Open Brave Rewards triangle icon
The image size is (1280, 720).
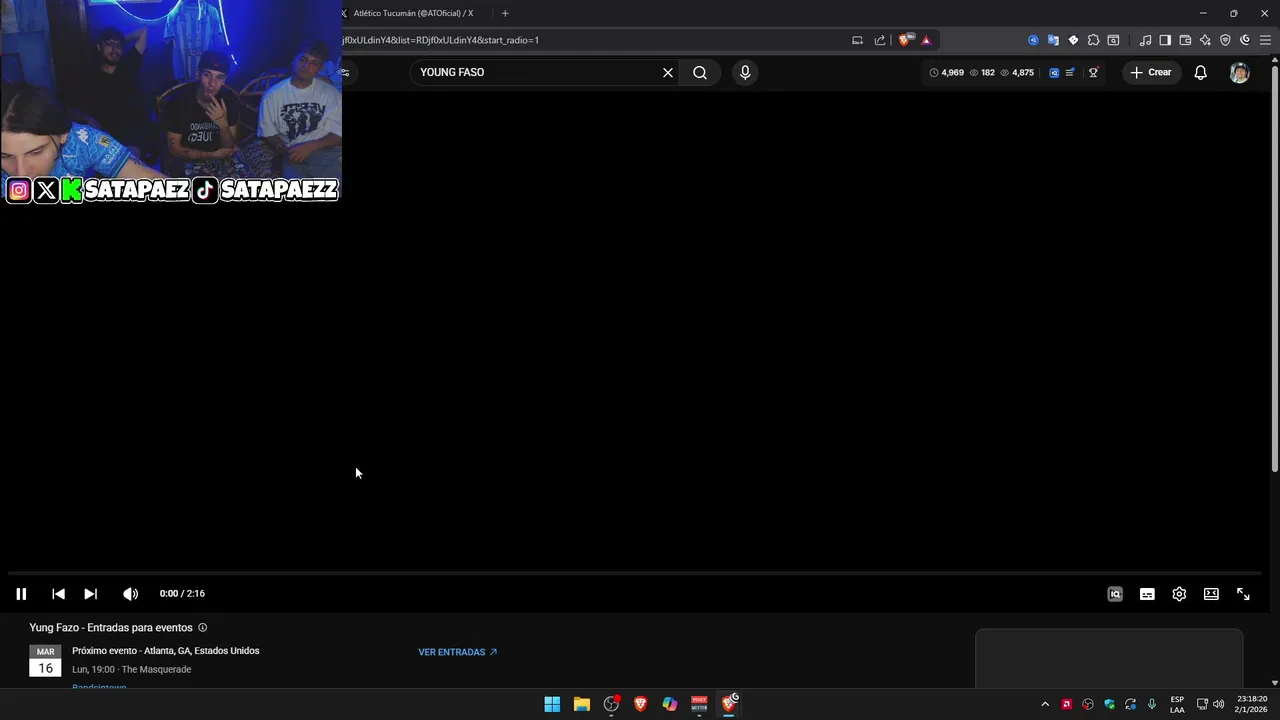click(x=926, y=40)
